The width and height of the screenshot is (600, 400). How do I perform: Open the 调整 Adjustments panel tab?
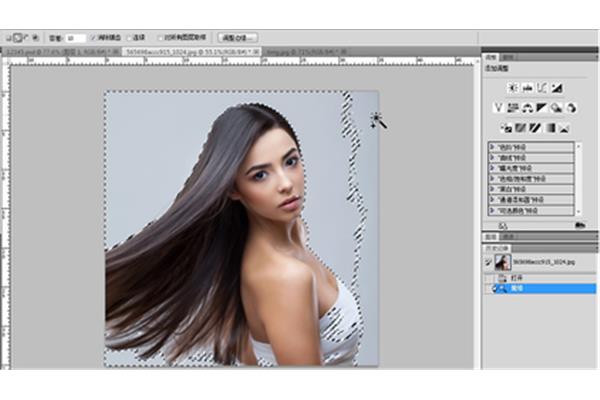pos(491,57)
